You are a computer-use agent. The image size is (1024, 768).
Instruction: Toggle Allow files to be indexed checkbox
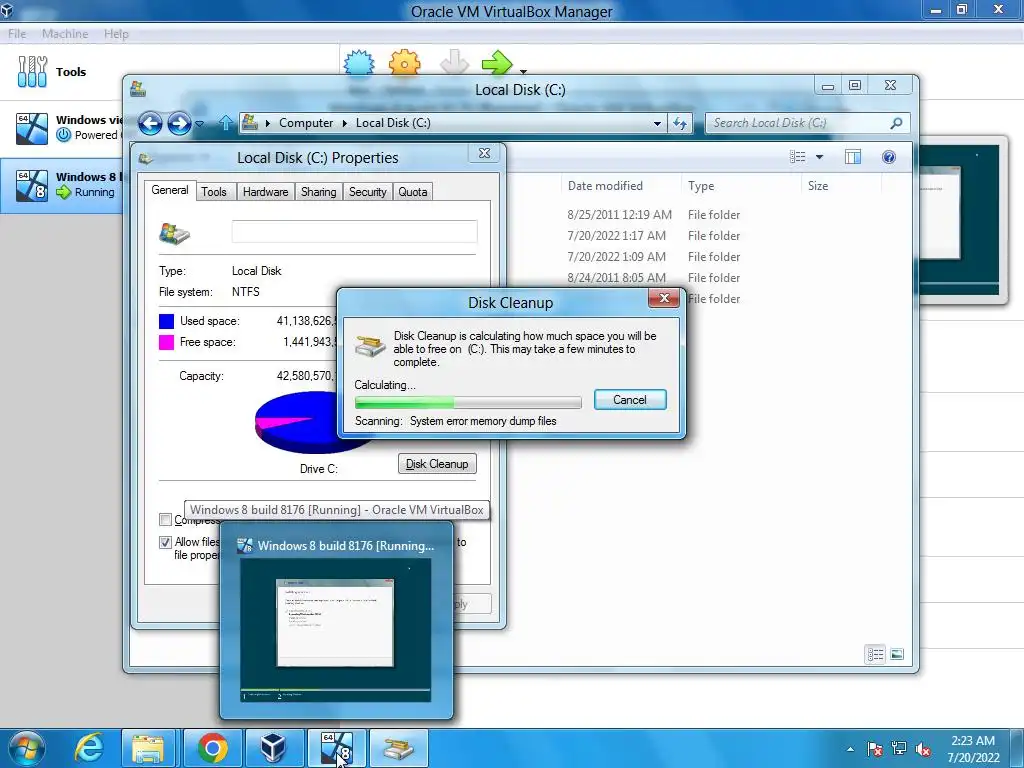tap(165, 542)
